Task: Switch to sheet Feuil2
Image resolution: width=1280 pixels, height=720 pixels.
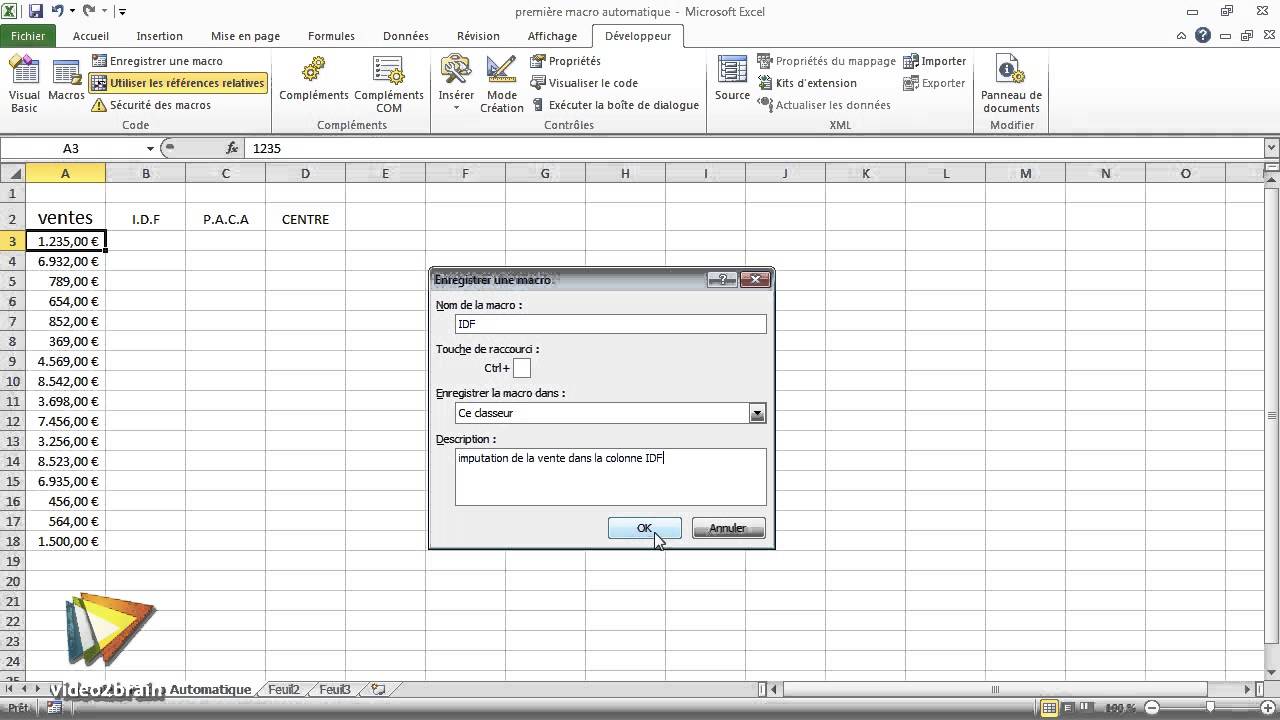Action: click(284, 689)
